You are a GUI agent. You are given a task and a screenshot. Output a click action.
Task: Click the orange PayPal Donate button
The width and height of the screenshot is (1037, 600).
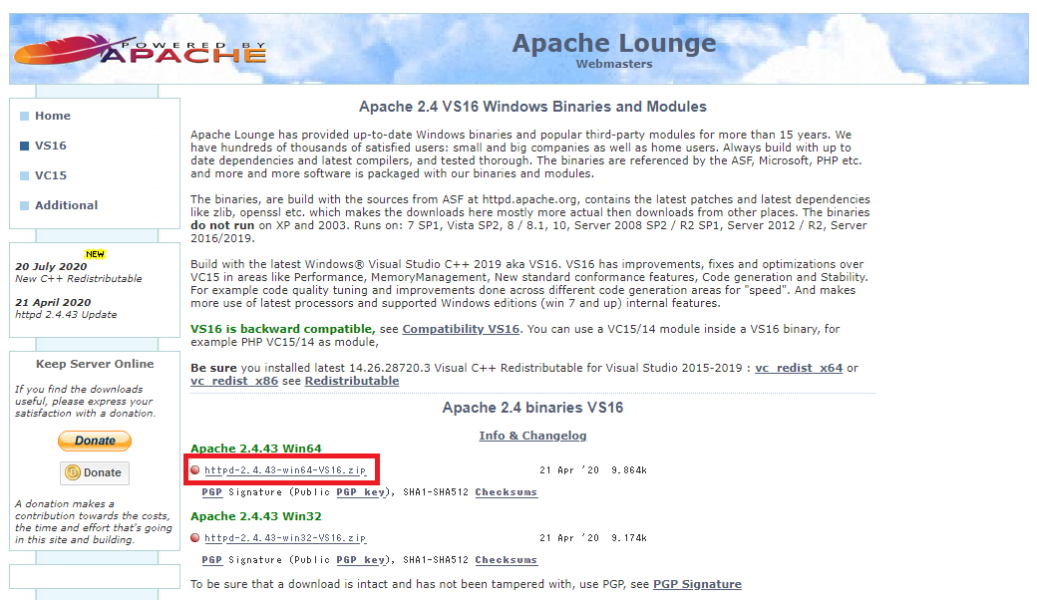click(94, 441)
